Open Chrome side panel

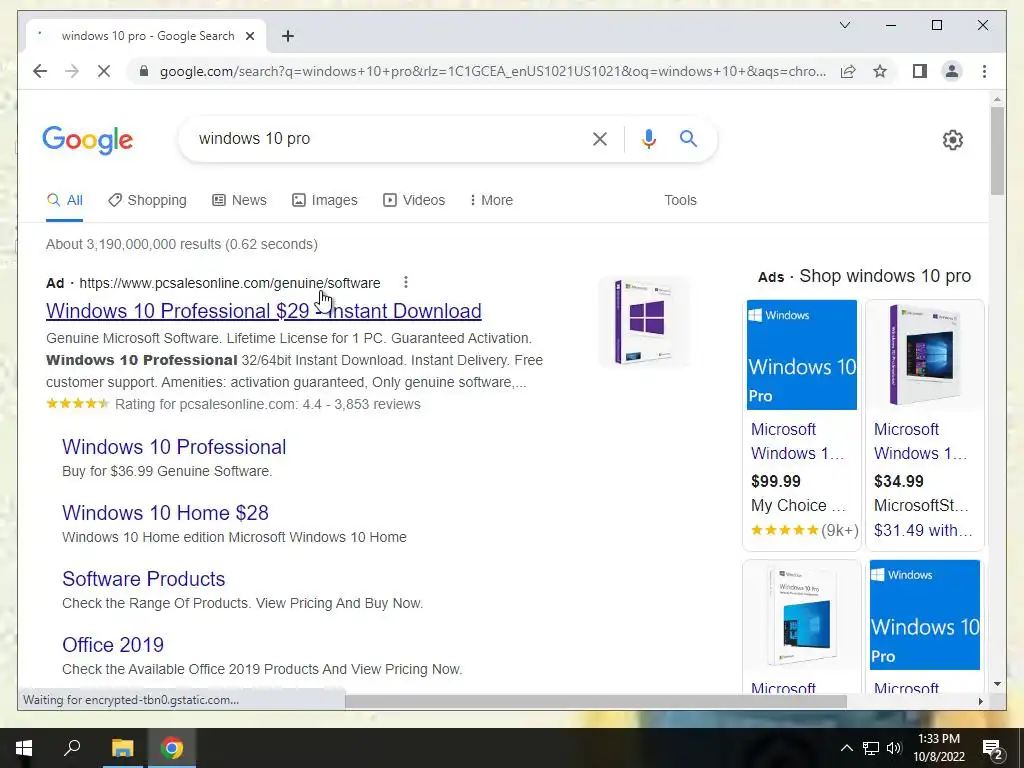pos(920,71)
